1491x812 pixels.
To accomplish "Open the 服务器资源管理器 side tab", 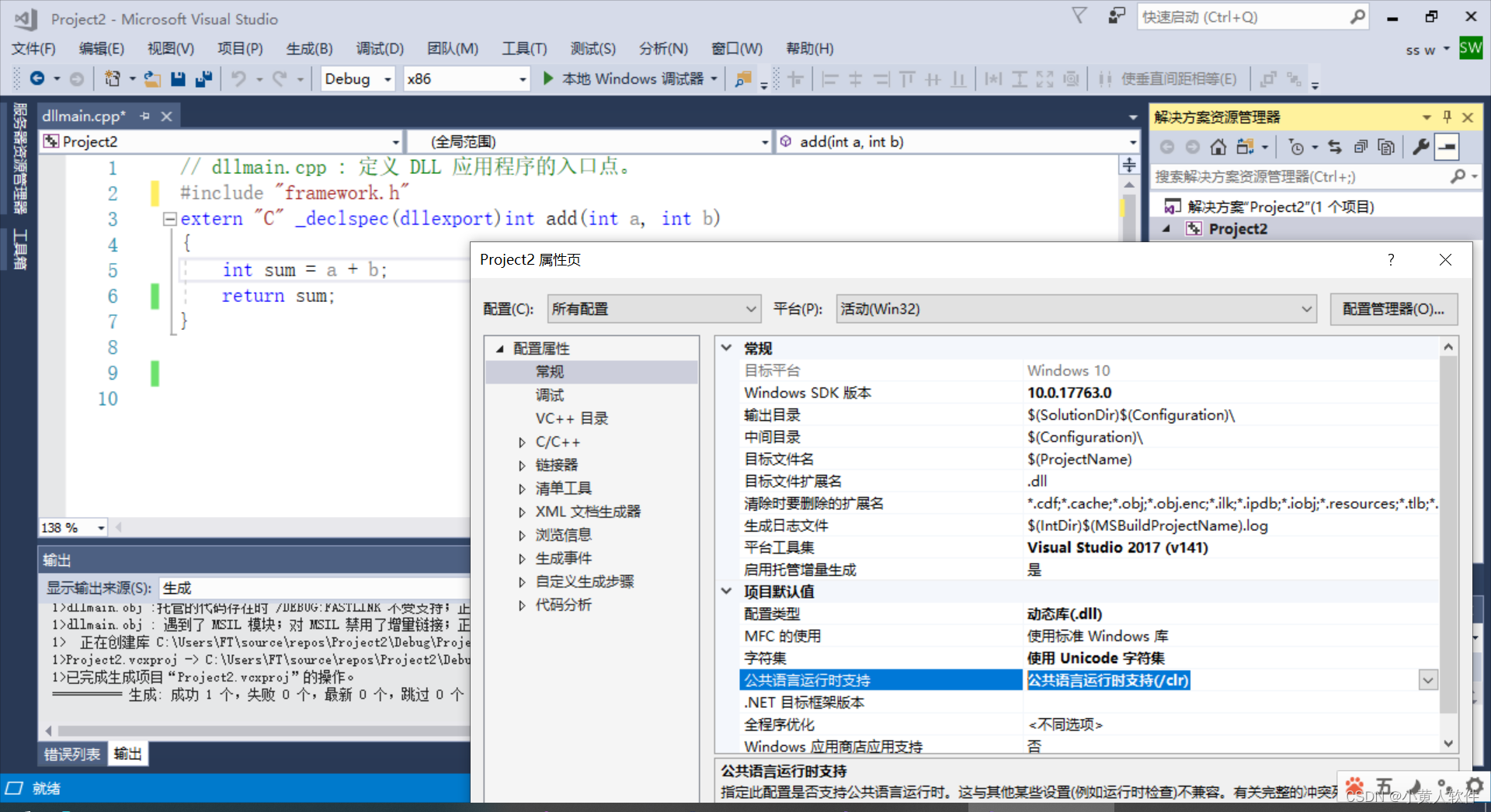I will [19, 158].
